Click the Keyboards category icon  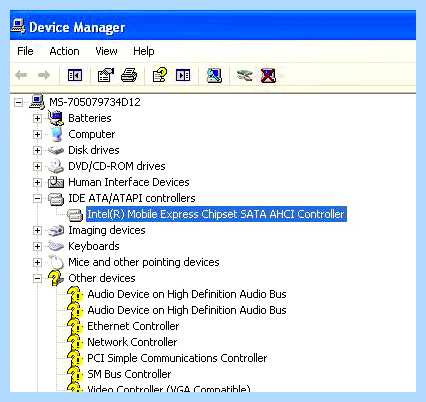[56, 246]
